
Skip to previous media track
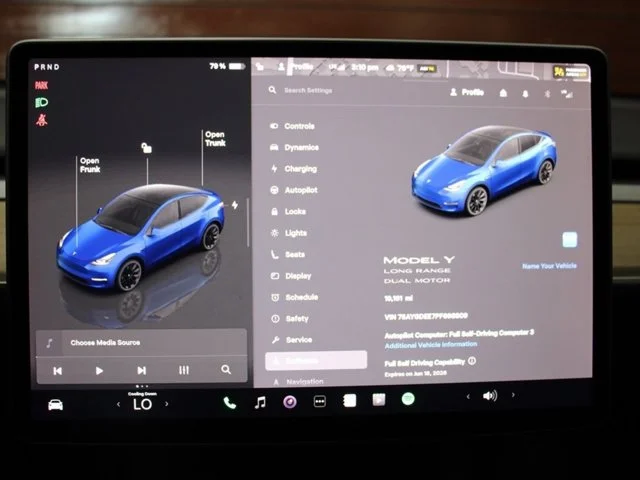(x=58, y=371)
